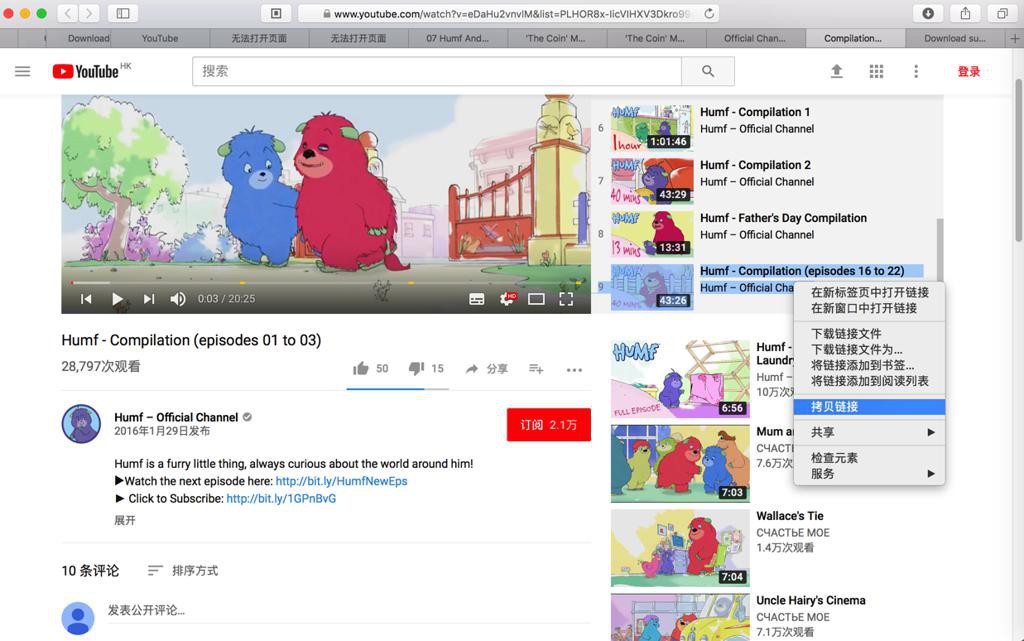Toggle subtitles in the video player

coord(477,299)
